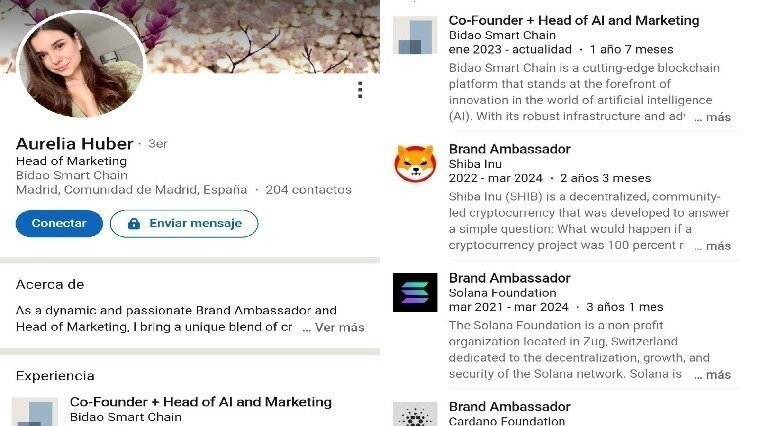Click the Bidao logo under Experiencia
Screen dimensions: 758x426
point(33,412)
